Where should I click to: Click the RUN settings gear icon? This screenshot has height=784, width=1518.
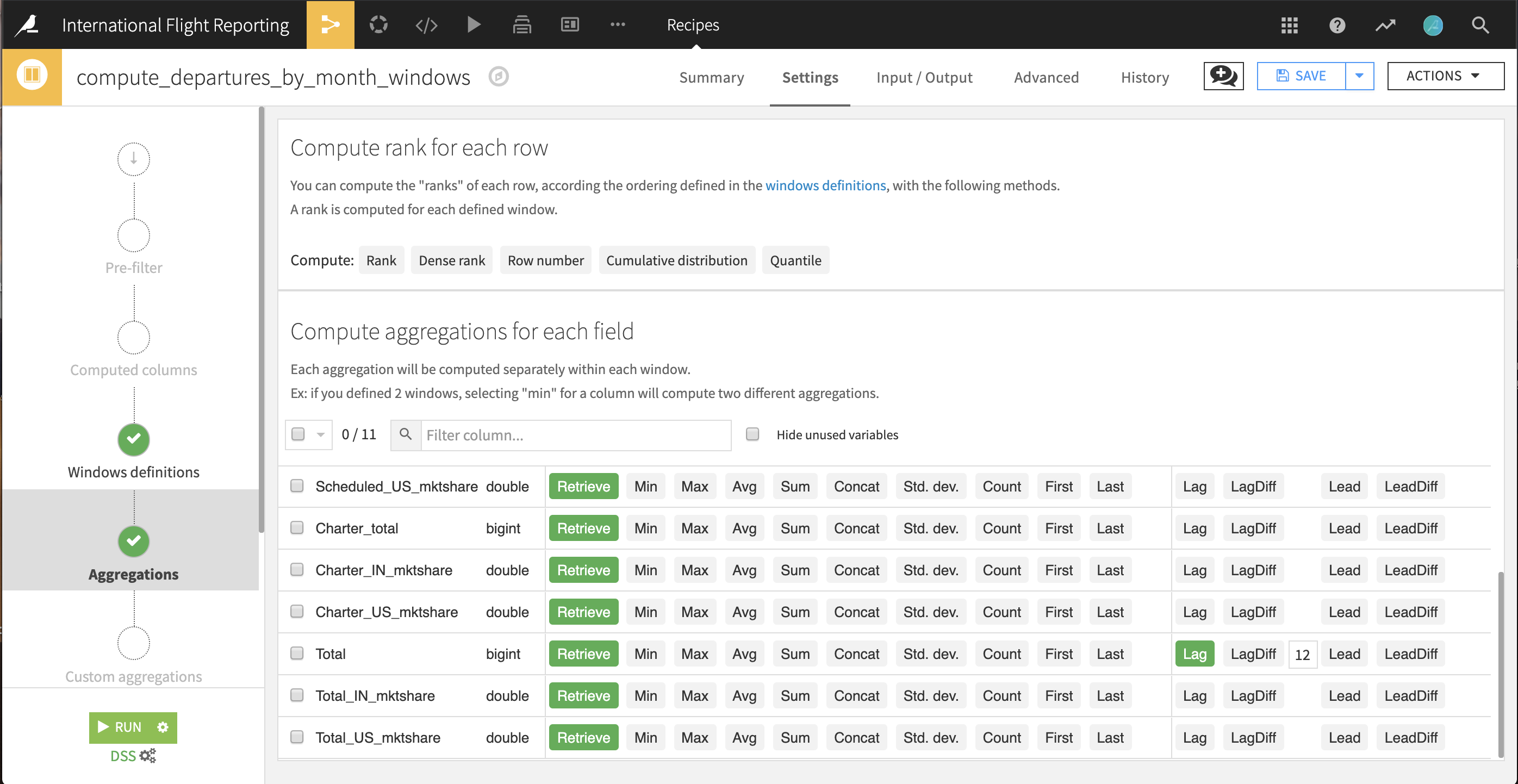tap(163, 727)
